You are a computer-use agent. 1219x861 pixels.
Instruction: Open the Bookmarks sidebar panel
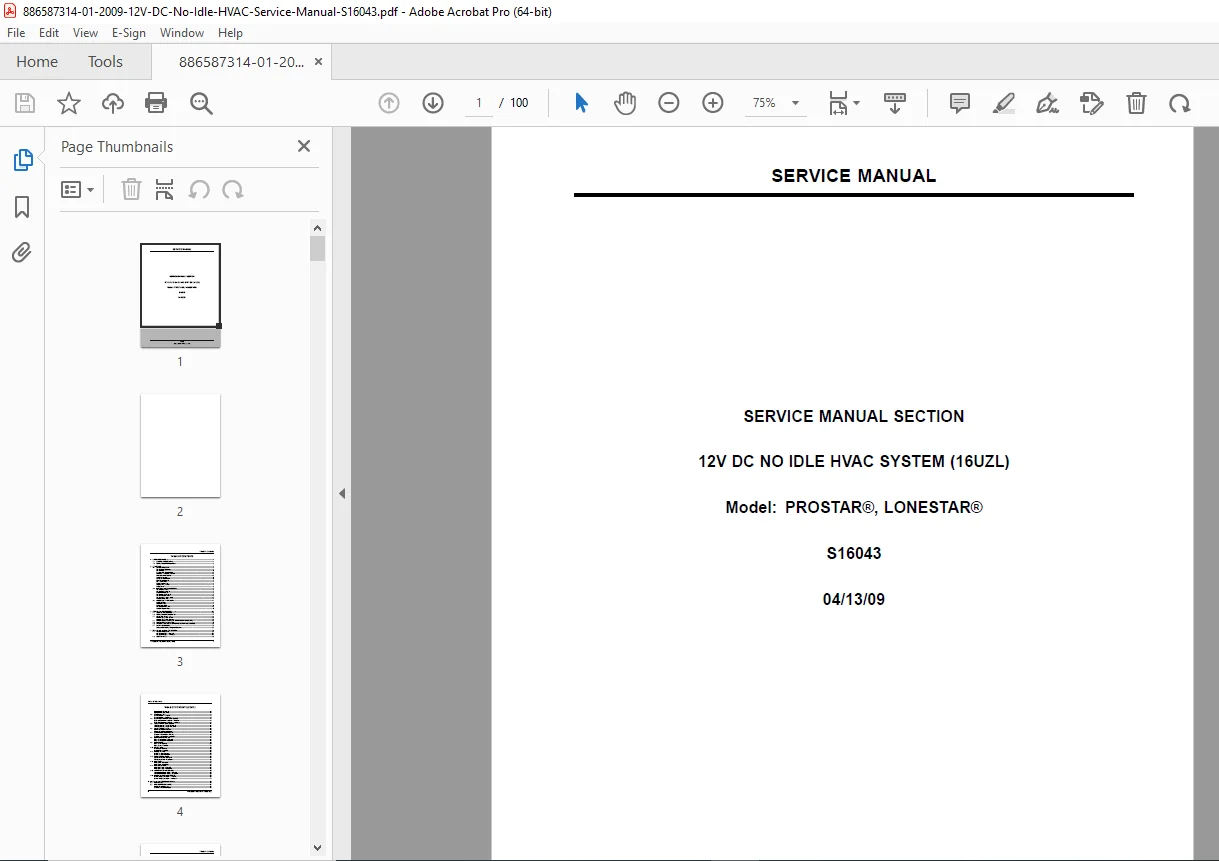22,207
